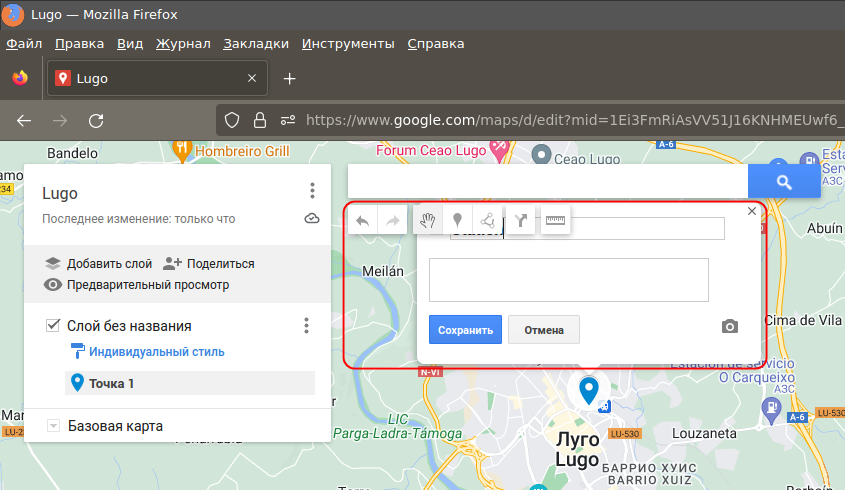Screen dimensions: 845x490
Task: Switch to the Lugo browser tab
Action: pyautogui.click(x=157, y=78)
